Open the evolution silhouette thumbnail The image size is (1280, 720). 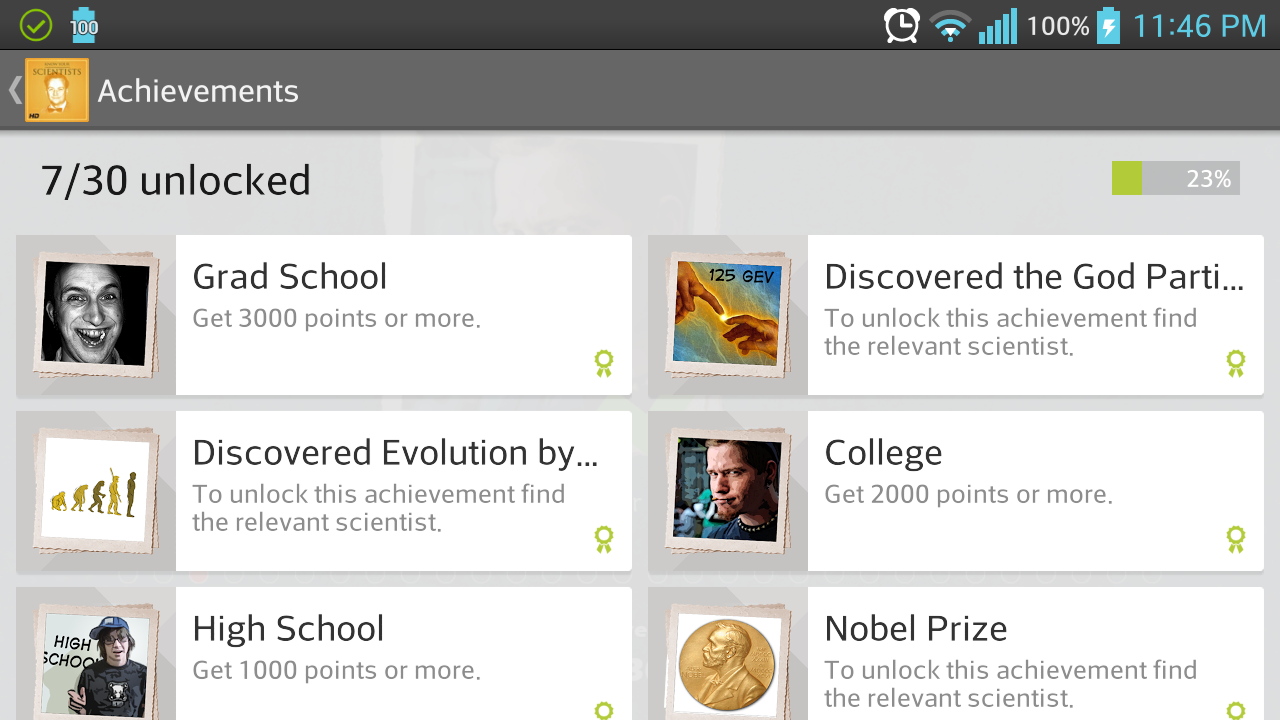(96, 491)
